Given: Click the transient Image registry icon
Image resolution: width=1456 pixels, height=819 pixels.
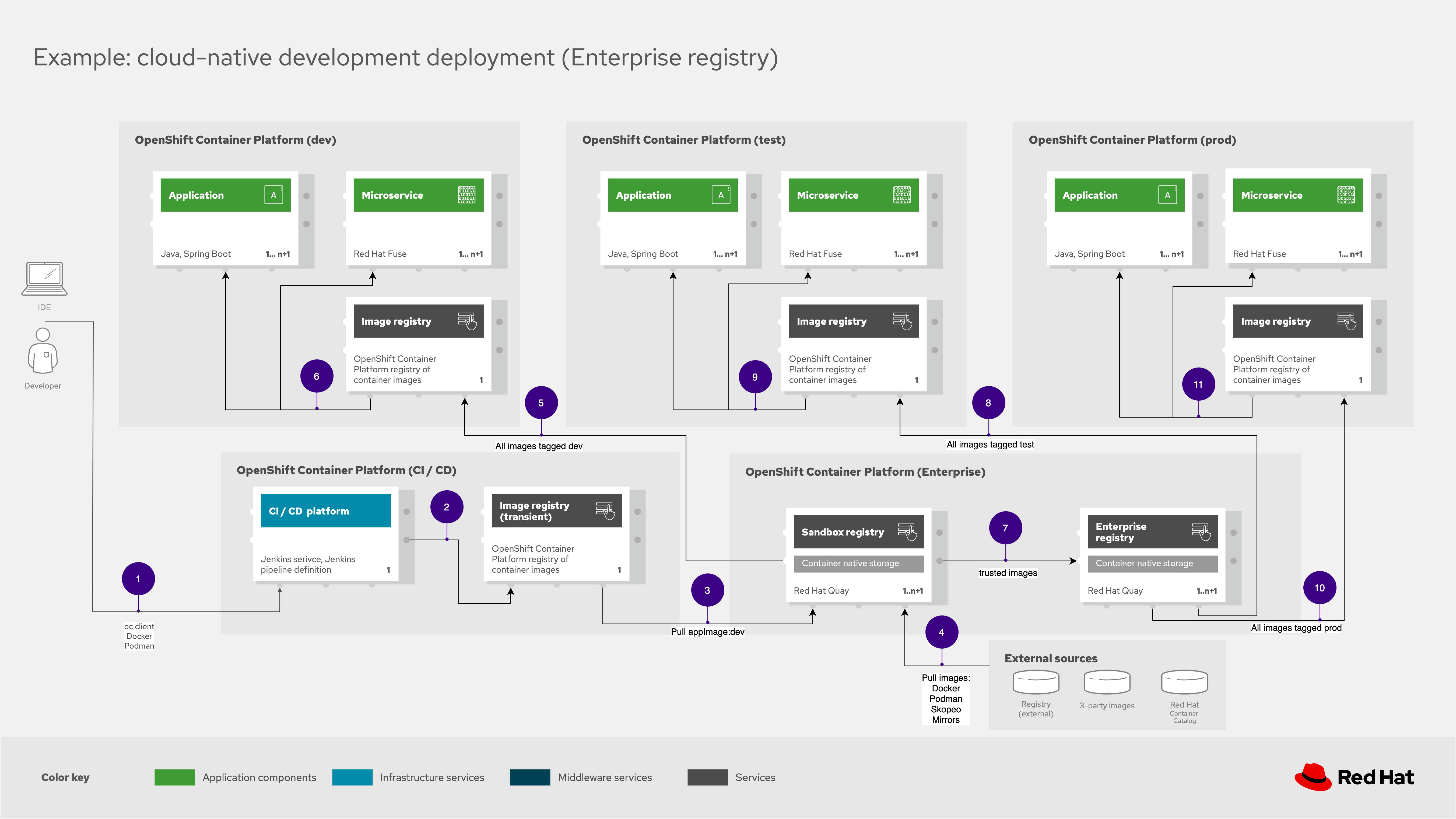Looking at the screenshot, I should [x=605, y=511].
